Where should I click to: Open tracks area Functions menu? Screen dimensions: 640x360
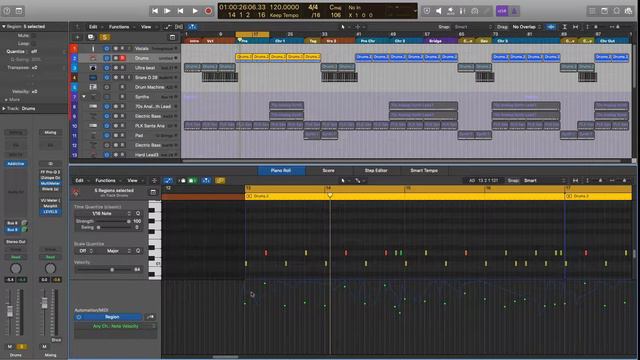click(x=119, y=27)
